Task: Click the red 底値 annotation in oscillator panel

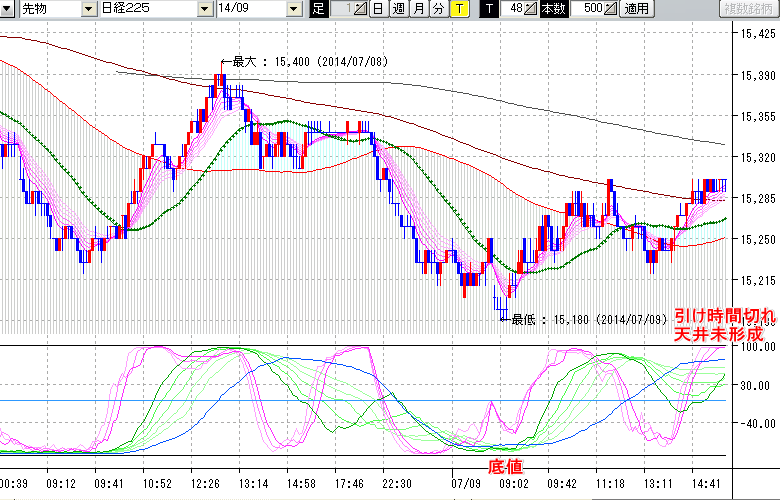Action: tap(504, 467)
